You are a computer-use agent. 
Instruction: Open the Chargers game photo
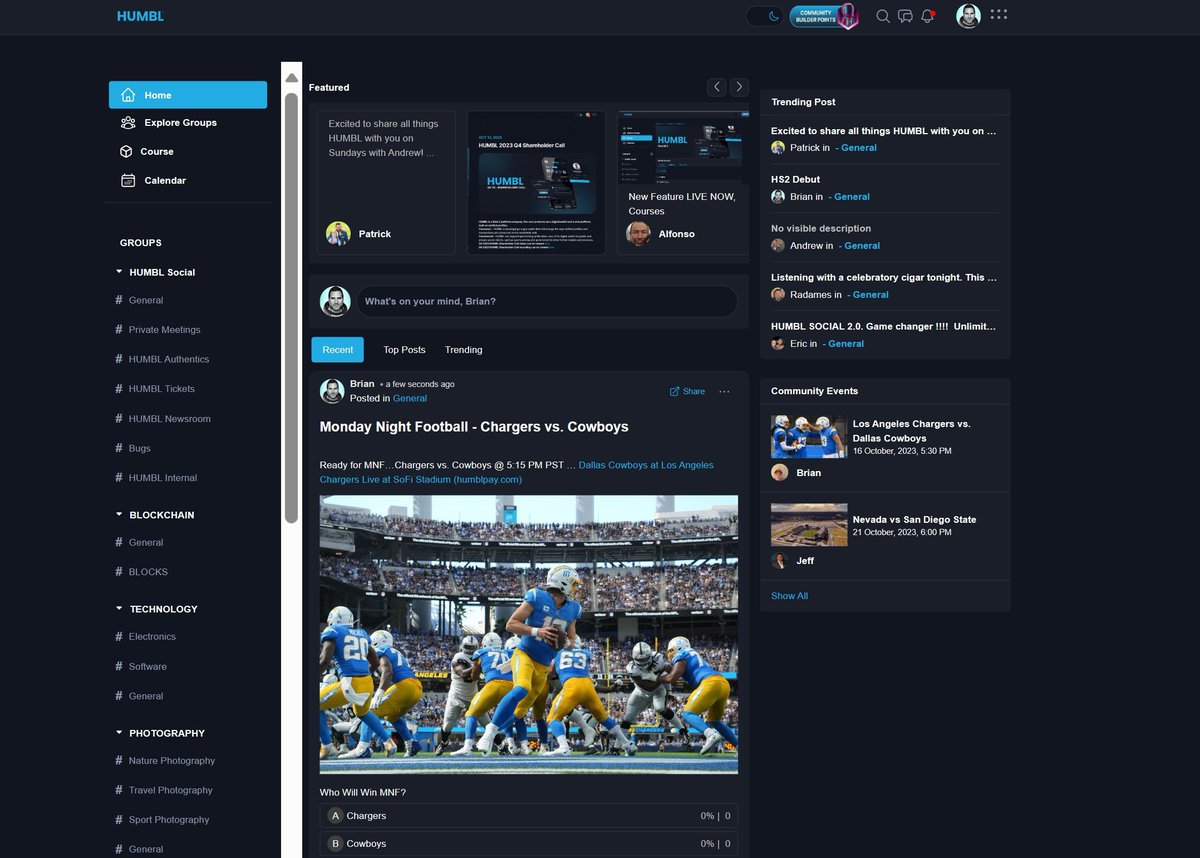click(529, 634)
